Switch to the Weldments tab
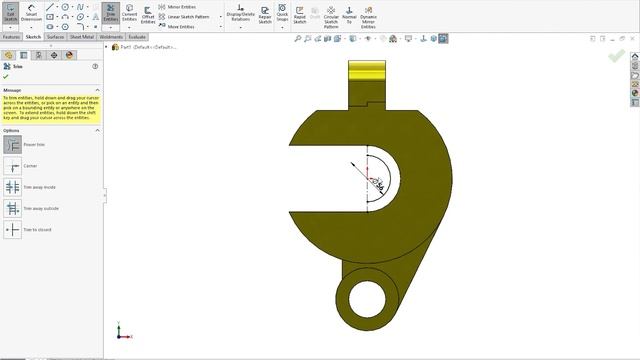This screenshot has width=640, height=360. tap(111, 37)
